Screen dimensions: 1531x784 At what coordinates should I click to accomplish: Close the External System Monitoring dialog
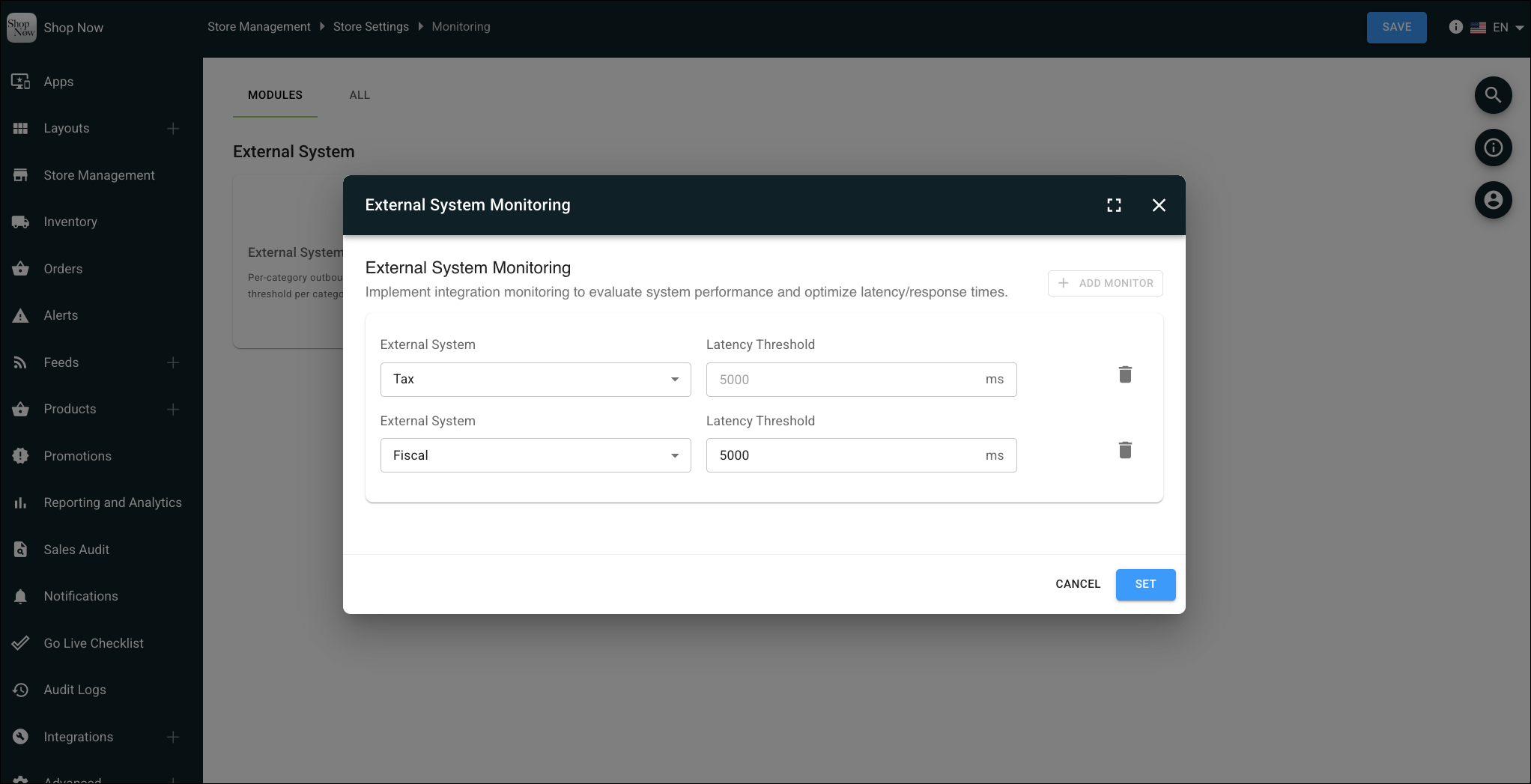pyautogui.click(x=1159, y=205)
